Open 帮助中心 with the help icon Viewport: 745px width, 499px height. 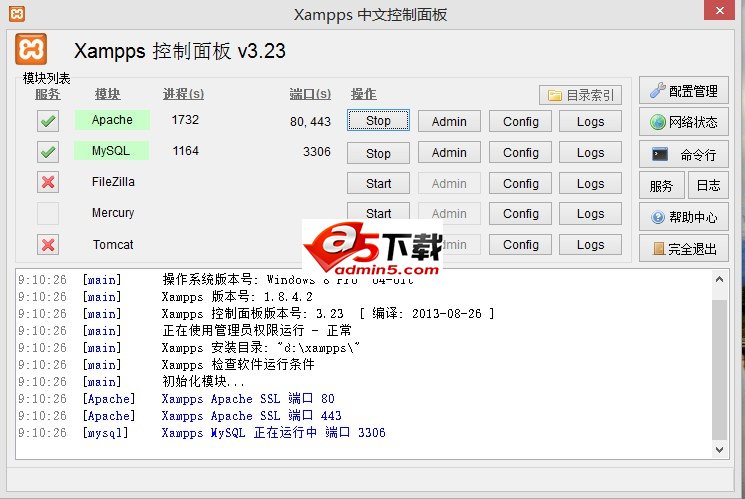(x=683, y=217)
